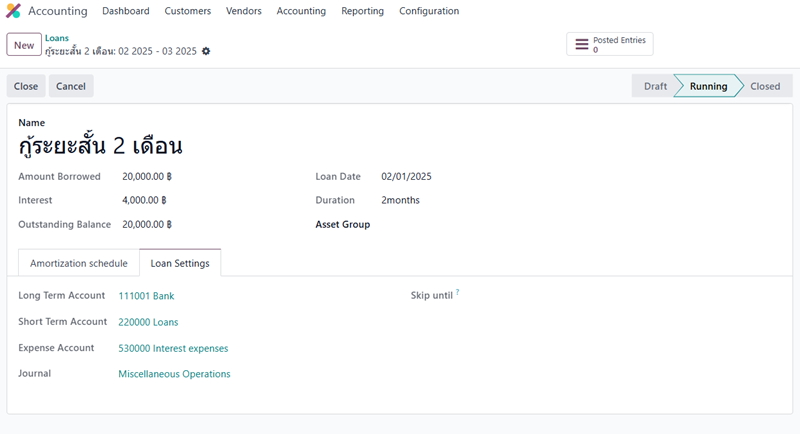Screen dimensions: 800x434
Task: Click the Cancel button
Action: 71,86
